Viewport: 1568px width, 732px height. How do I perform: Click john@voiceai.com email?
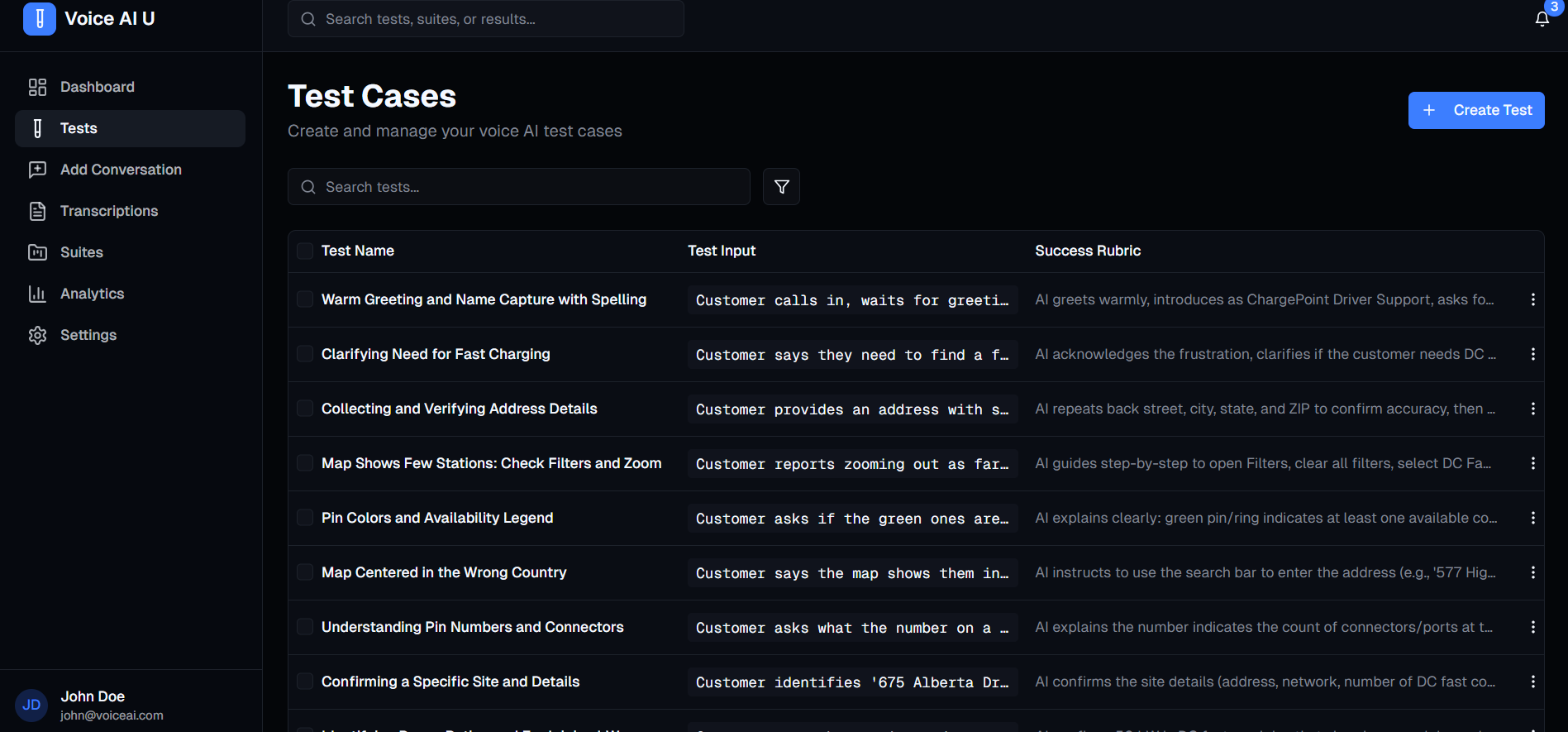(x=112, y=715)
